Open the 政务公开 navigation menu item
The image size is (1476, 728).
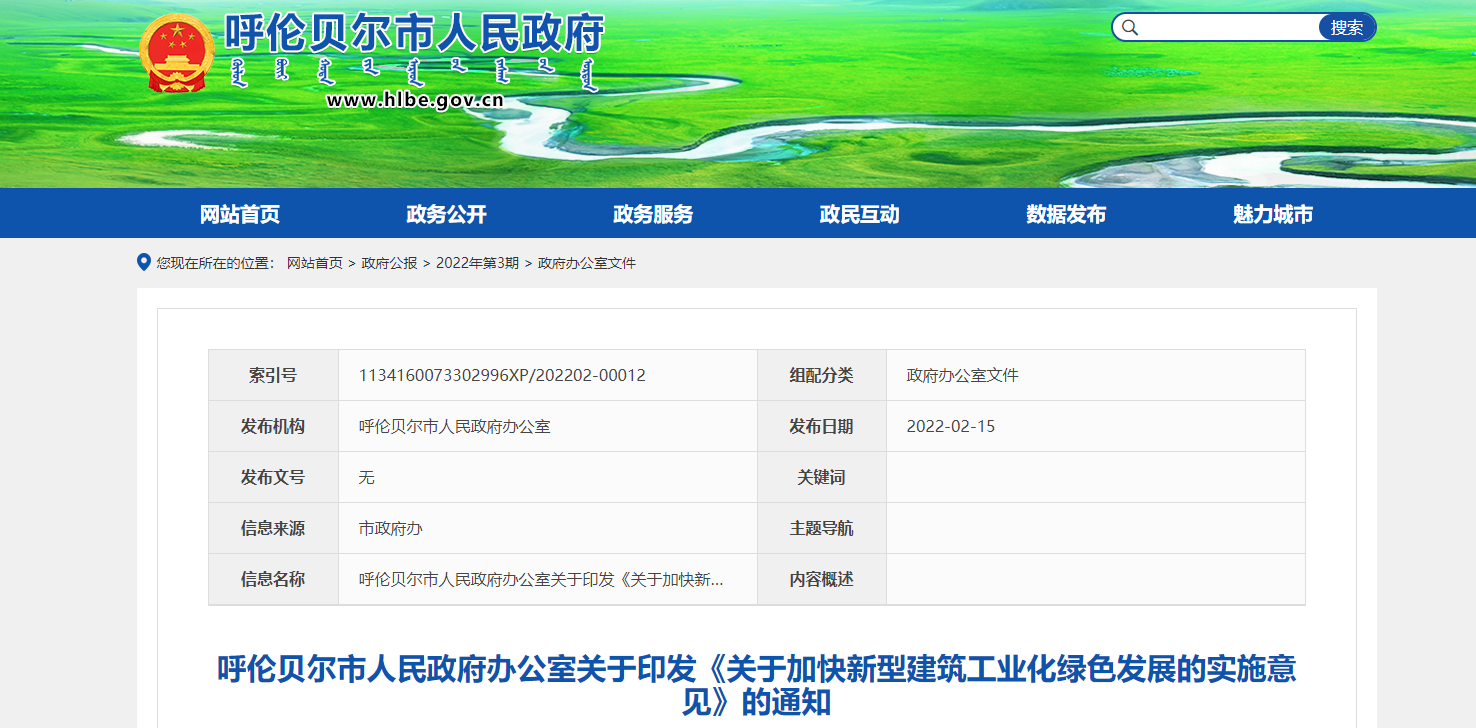[446, 214]
